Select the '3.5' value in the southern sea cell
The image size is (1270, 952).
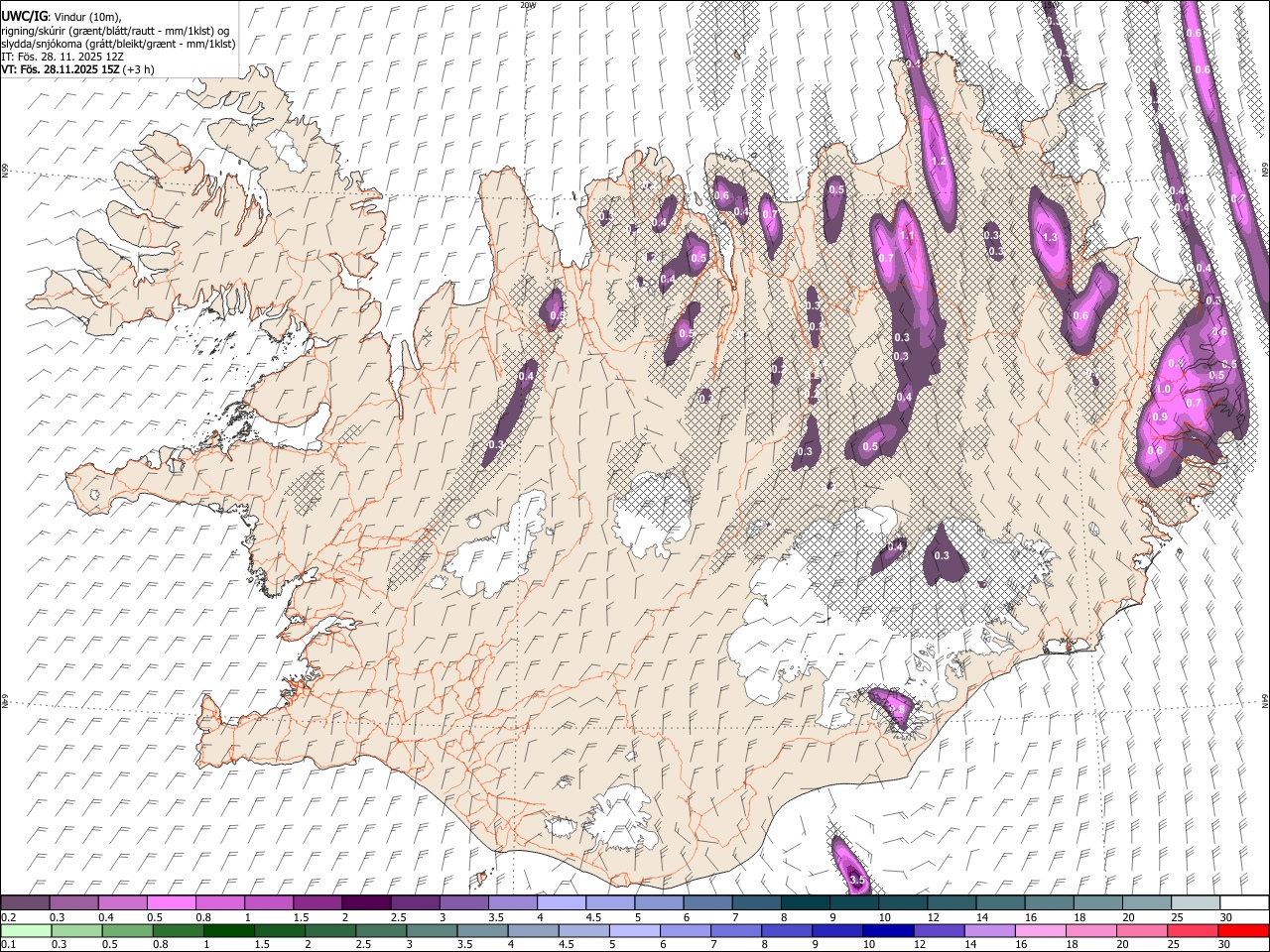tap(858, 881)
